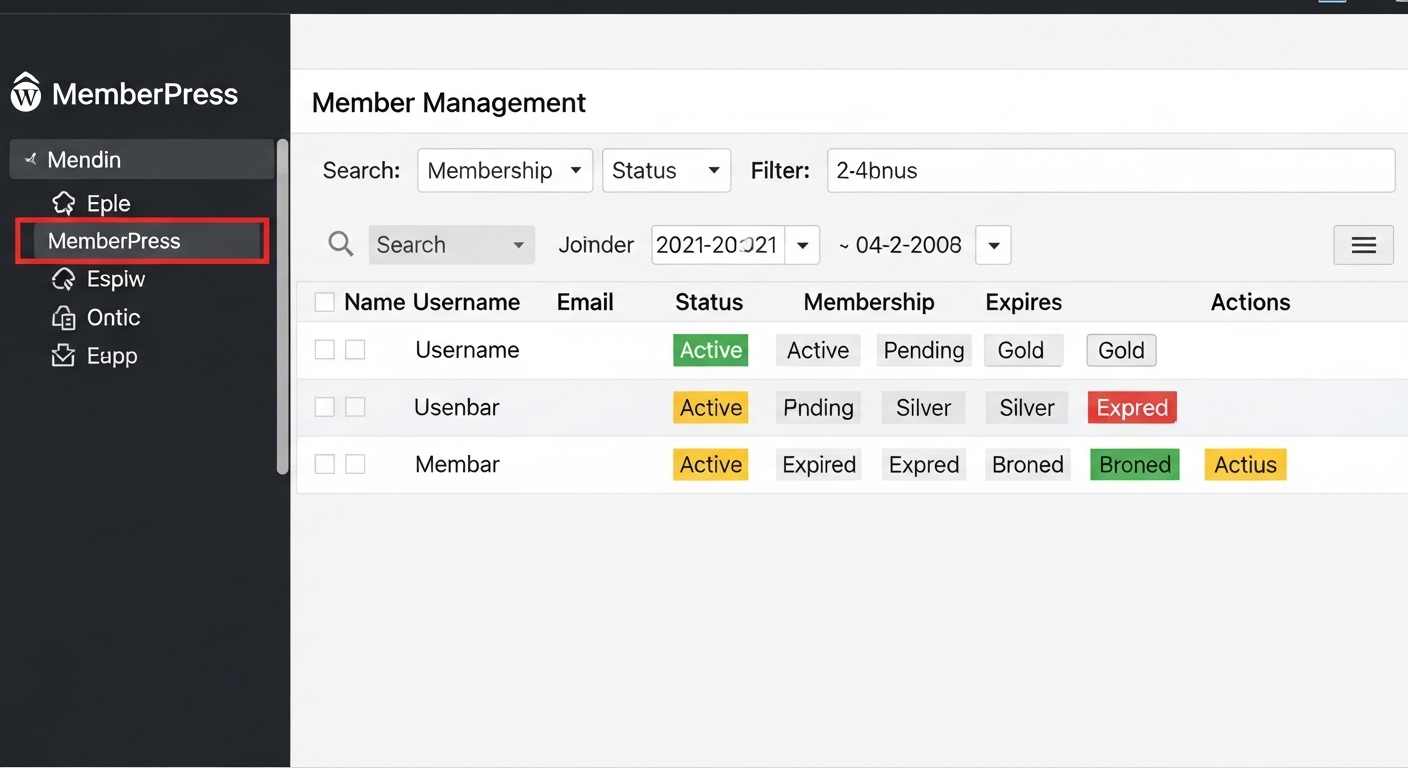
Task: Click the yellow Actius badge
Action: click(x=1245, y=464)
